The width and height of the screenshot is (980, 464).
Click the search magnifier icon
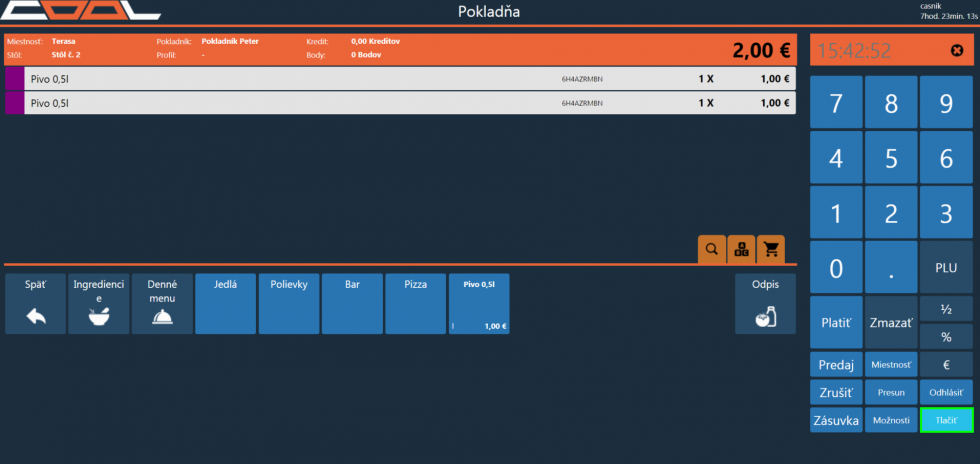pyautogui.click(x=711, y=249)
